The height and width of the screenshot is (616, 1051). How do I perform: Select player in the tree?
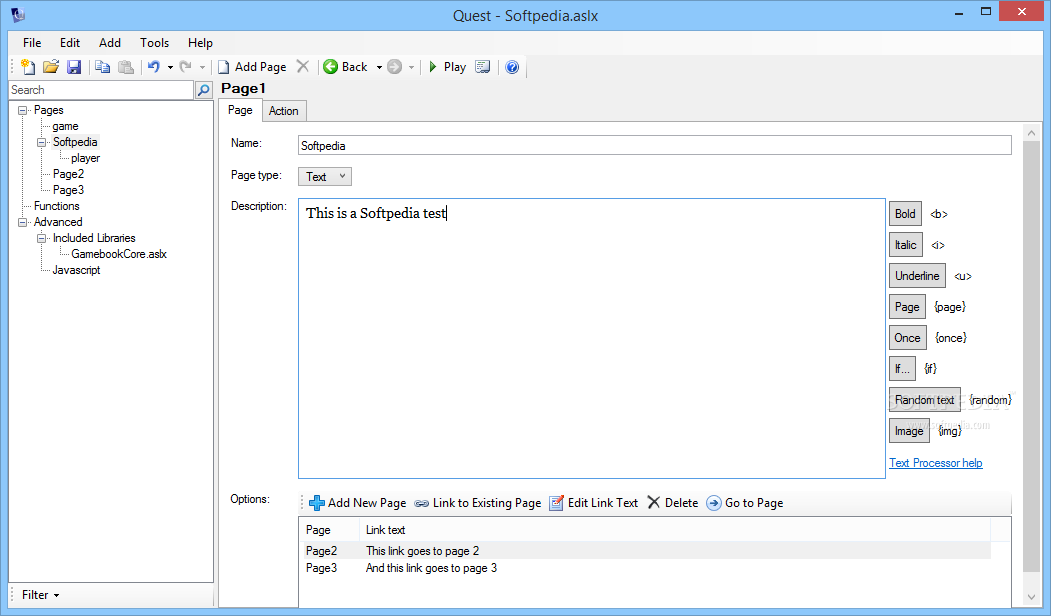click(85, 158)
